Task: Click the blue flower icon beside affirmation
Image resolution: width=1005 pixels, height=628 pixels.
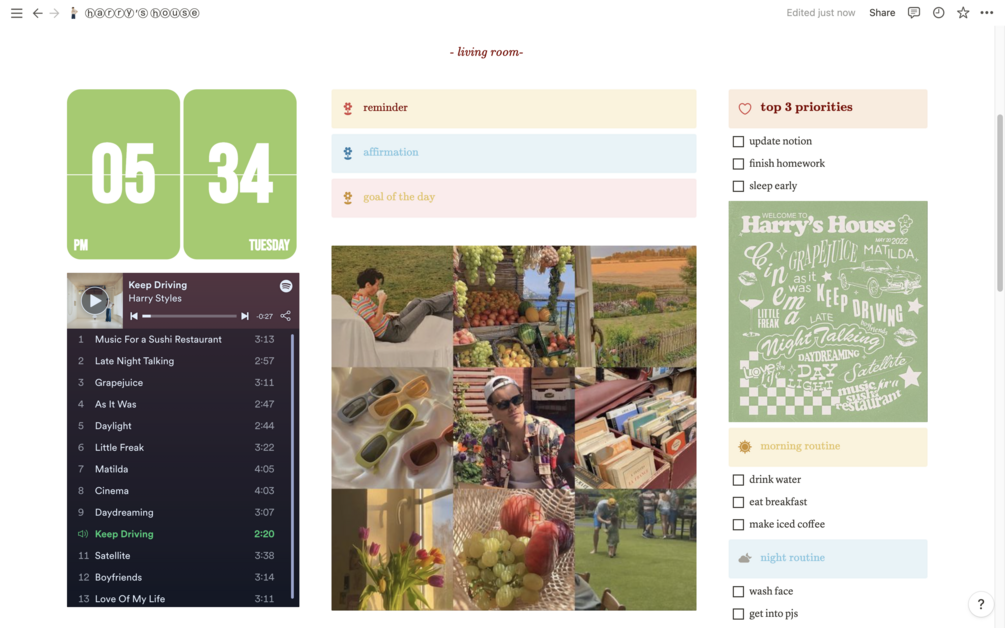Action: click(x=347, y=153)
